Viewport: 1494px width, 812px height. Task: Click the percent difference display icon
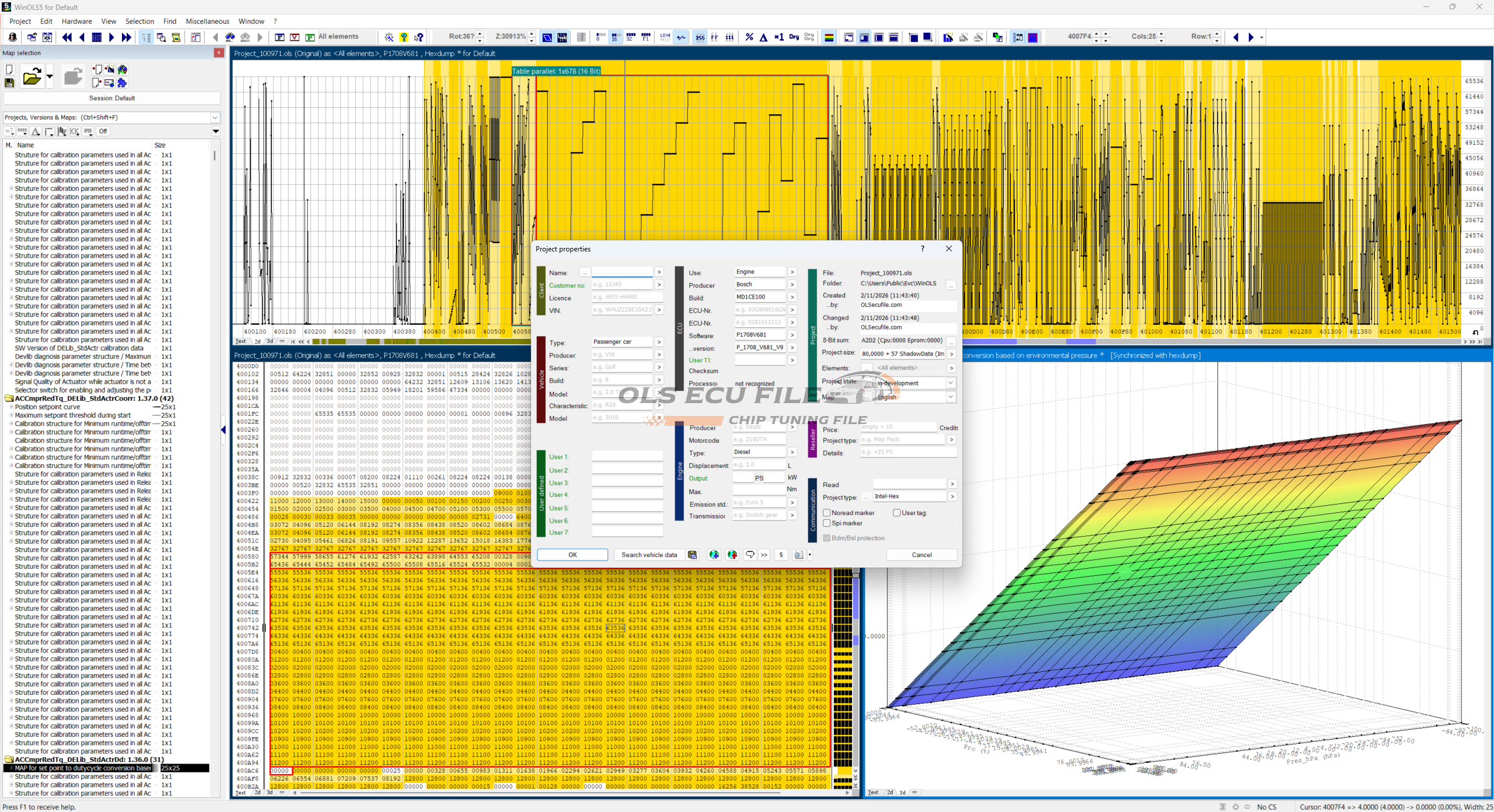click(x=749, y=37)
